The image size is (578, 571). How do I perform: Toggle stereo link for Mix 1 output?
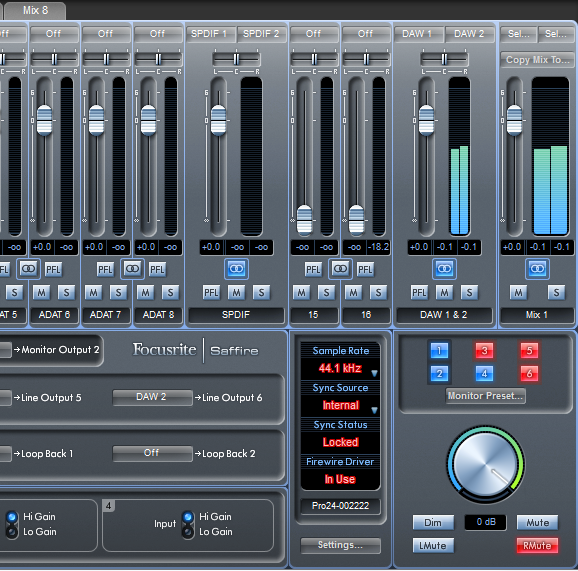537,269
